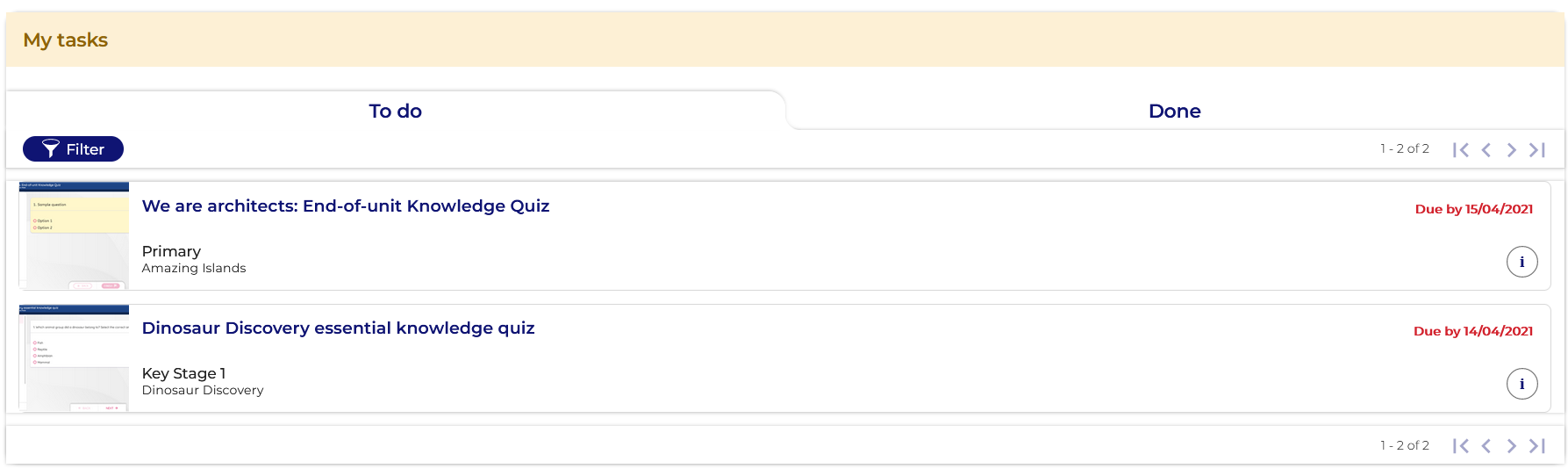Go to previous page in bottom pagination
This screenshot has width=1568, height=476.
[1486, 446]
